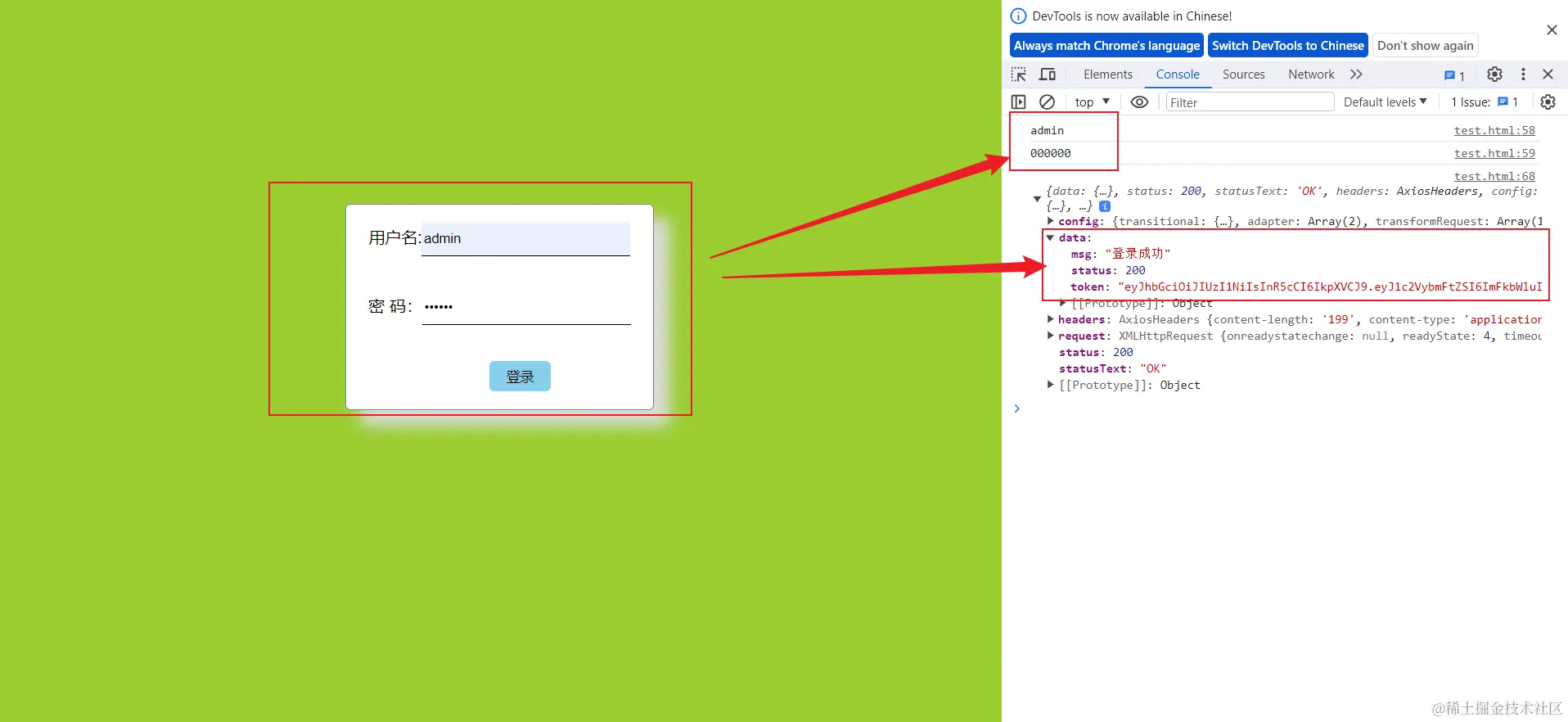Click the live expression eye icon
This screenshot has width=1568, height=722.
coord(1139,102)
